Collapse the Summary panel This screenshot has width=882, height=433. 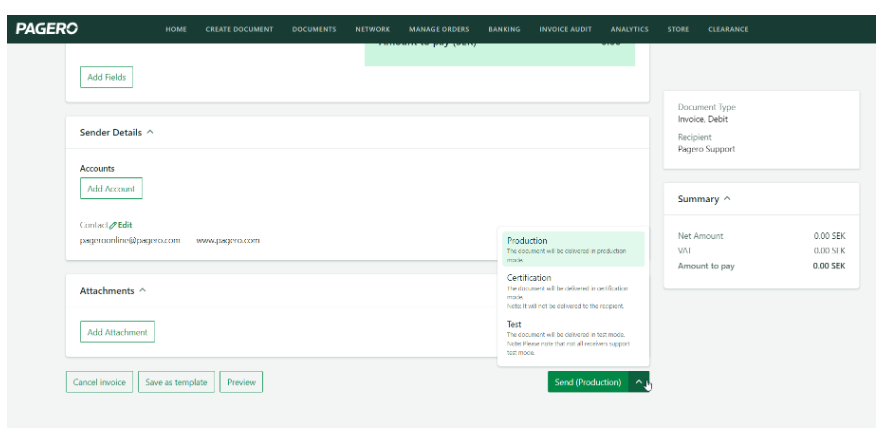727,199
